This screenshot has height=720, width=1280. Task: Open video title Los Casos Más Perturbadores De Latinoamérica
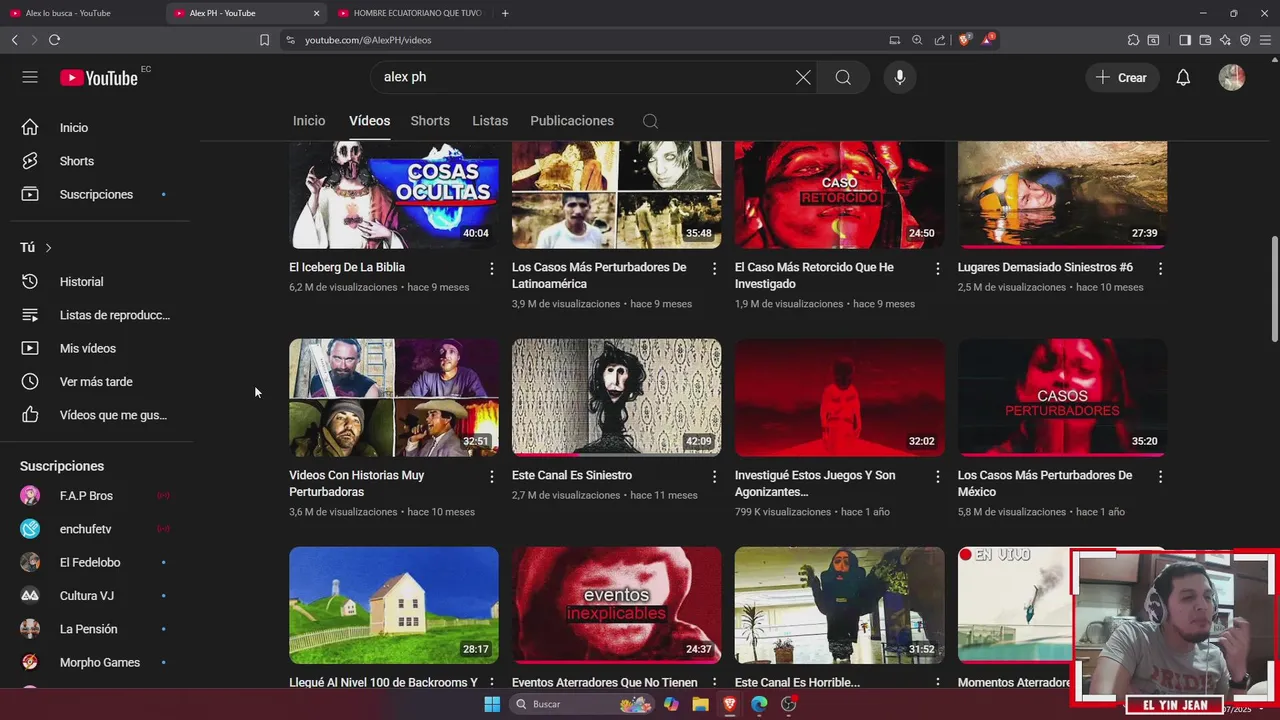click(599, 276)
